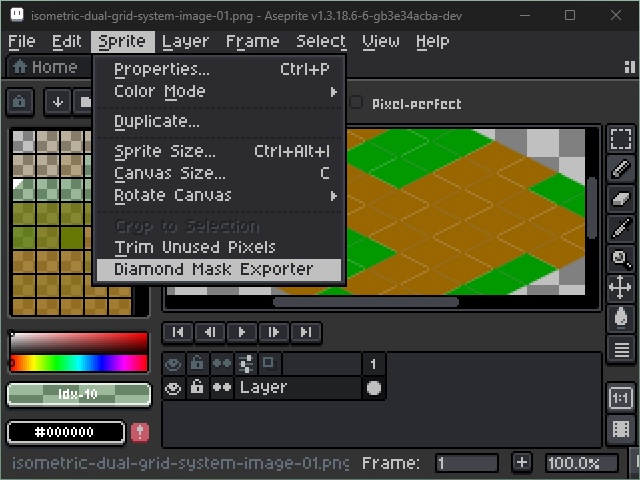Choose Trim Unused Pixels
The image size is (640, 480).
click(219, 247)
